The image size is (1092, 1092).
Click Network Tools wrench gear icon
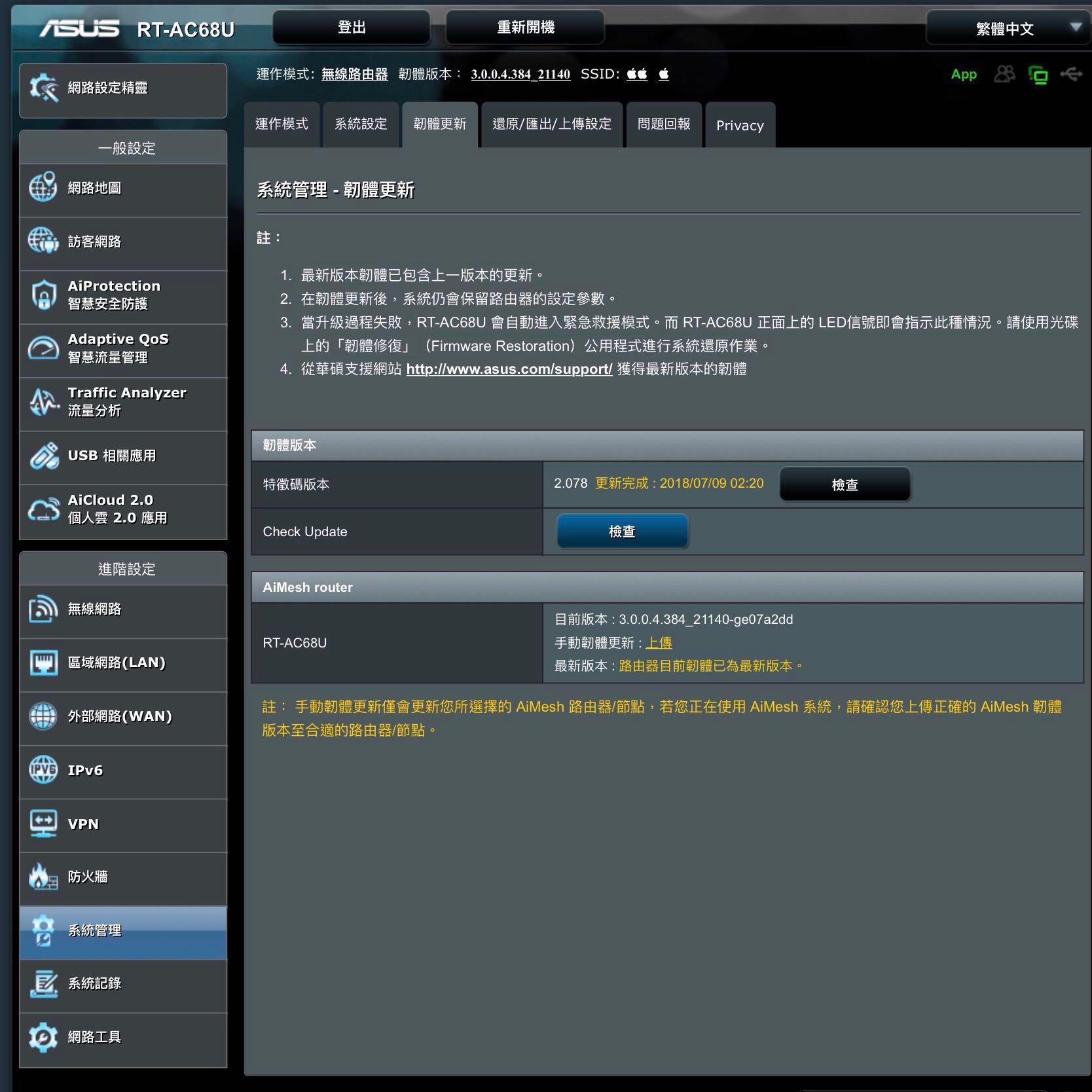click(43, 1037)
